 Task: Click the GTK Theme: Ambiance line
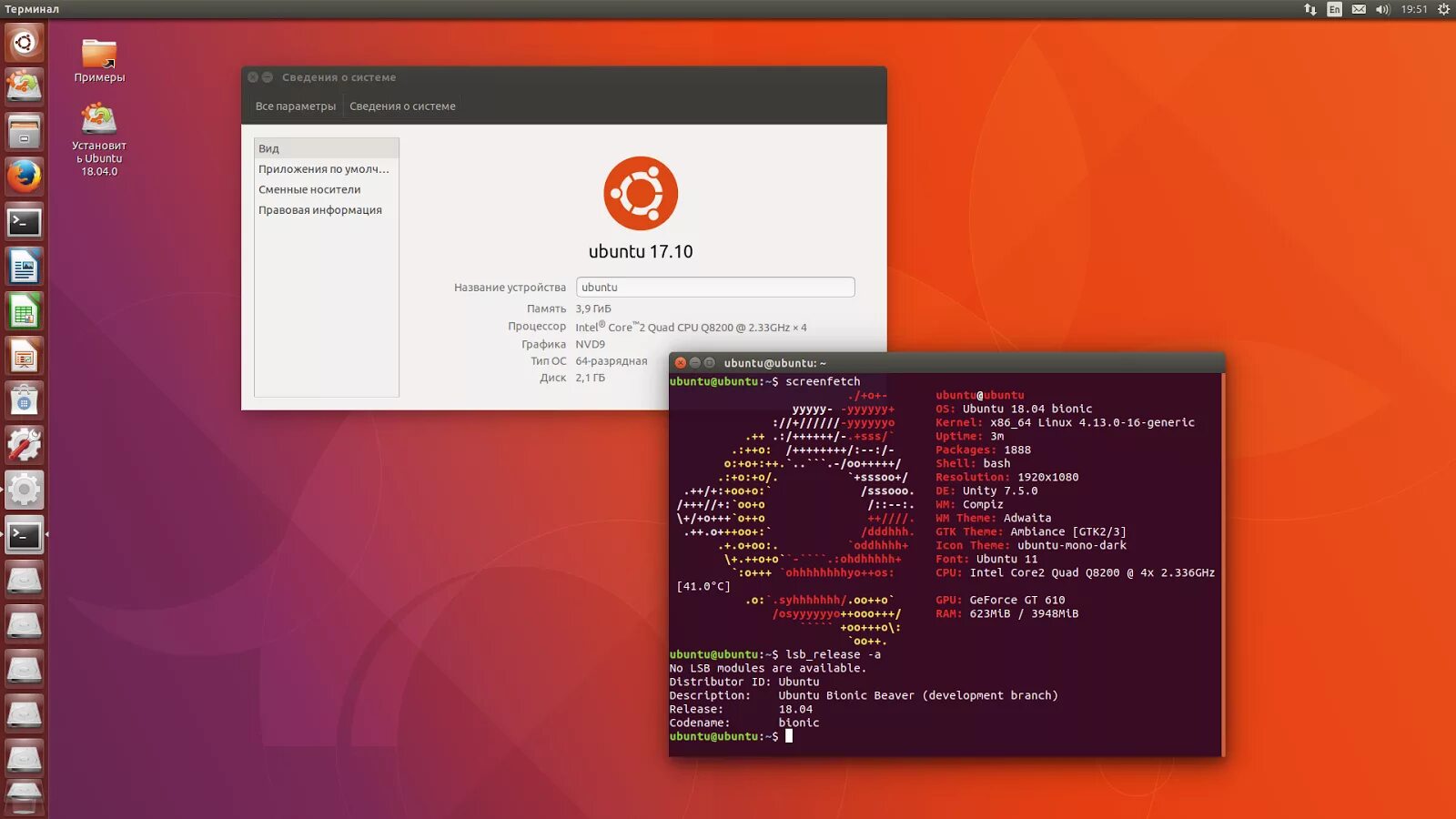coord(1031,531)
